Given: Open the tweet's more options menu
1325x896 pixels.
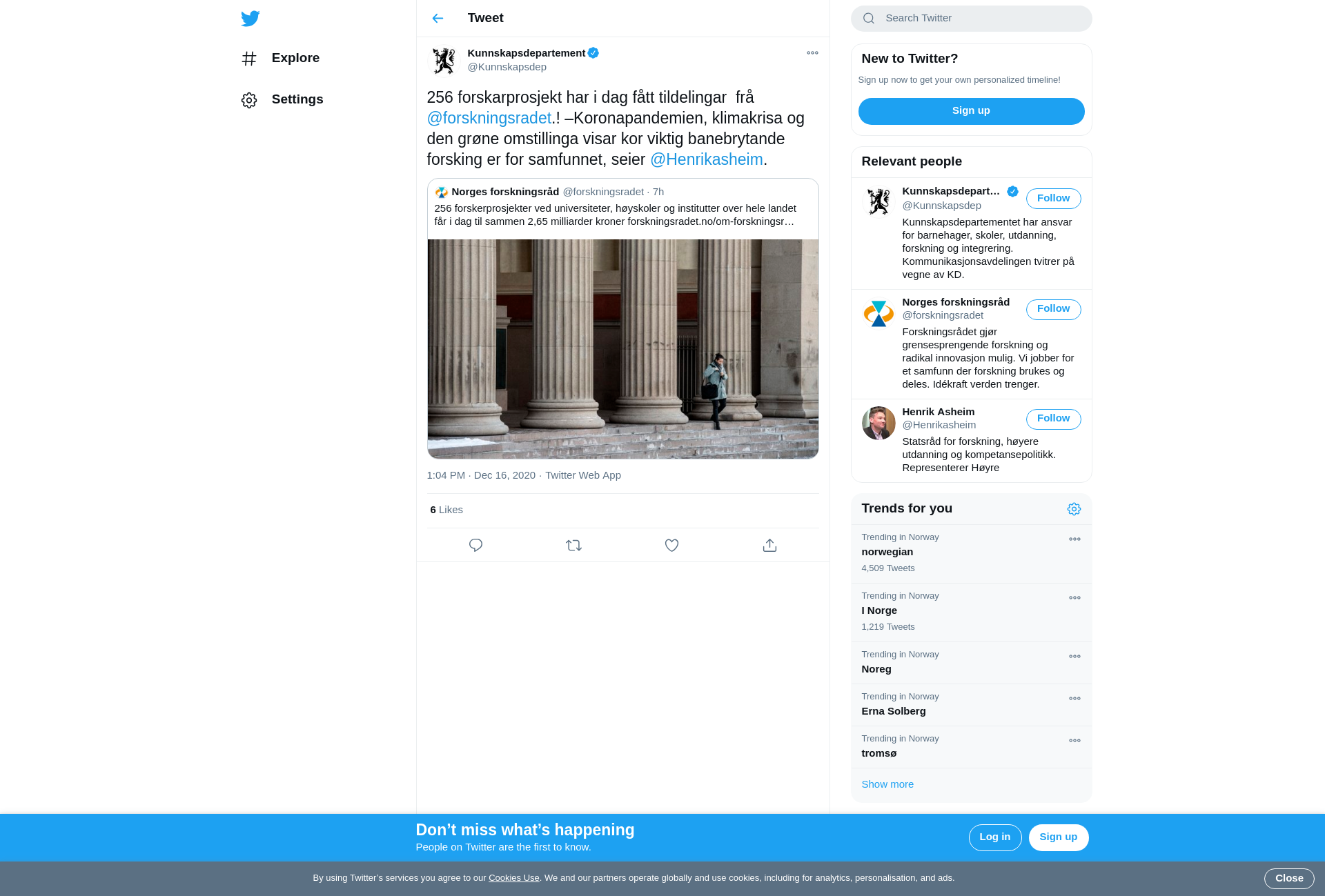Looking at the screenshot, I should click(812, 53).
